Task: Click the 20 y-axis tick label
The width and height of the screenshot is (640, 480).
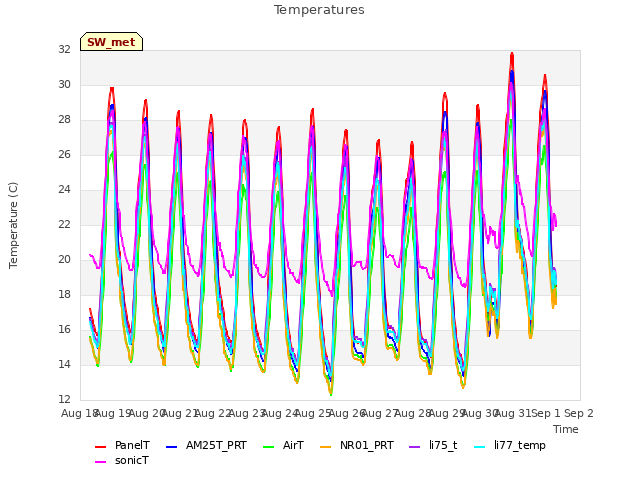Action: [64, 260]
